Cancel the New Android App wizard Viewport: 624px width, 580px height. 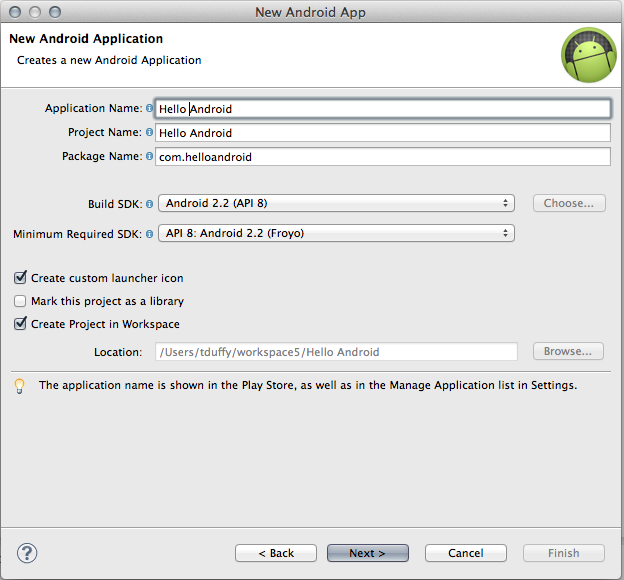pyautogui.click(x=466, y=553)
